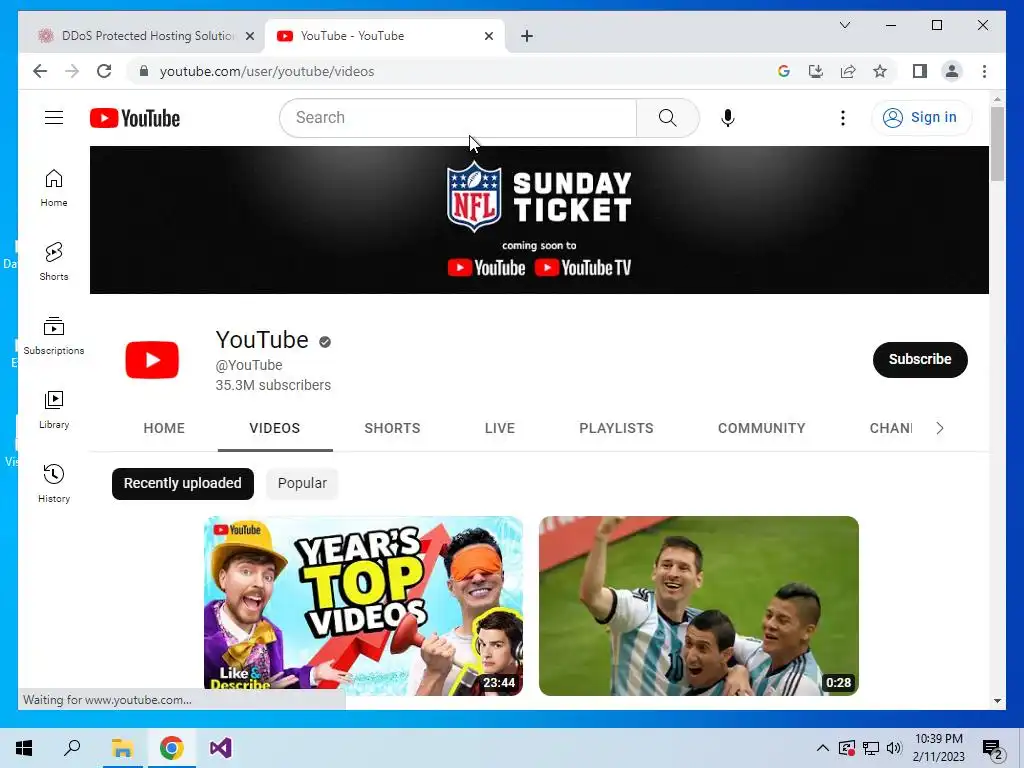Open the Chrome profile avatar
Viewport: 1024px width, 768px height.
(x=952, y=71)
